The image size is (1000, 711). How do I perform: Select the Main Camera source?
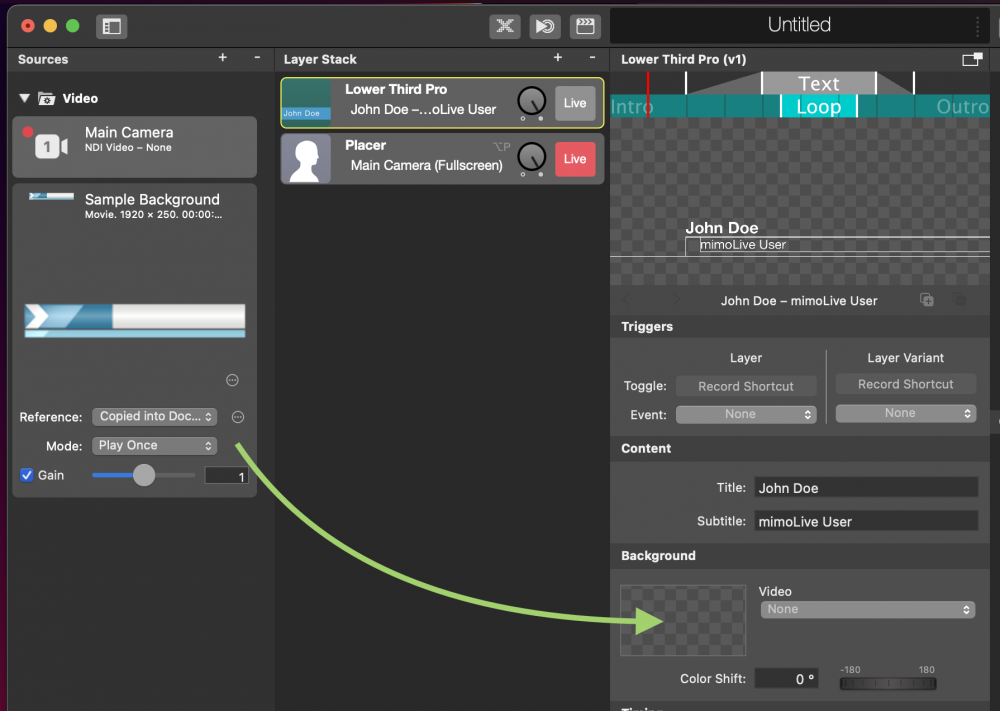tap(135, 147)
